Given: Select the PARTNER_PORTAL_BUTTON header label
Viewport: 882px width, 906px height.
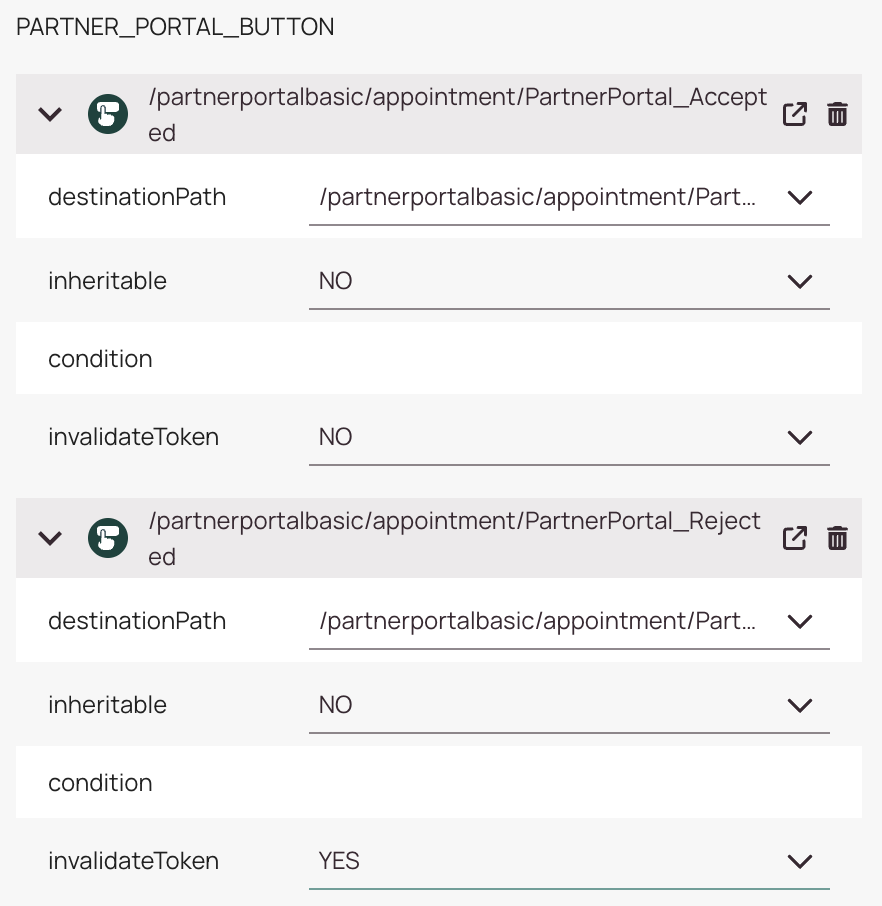Looking at the screenshot, I should [174, 27].
